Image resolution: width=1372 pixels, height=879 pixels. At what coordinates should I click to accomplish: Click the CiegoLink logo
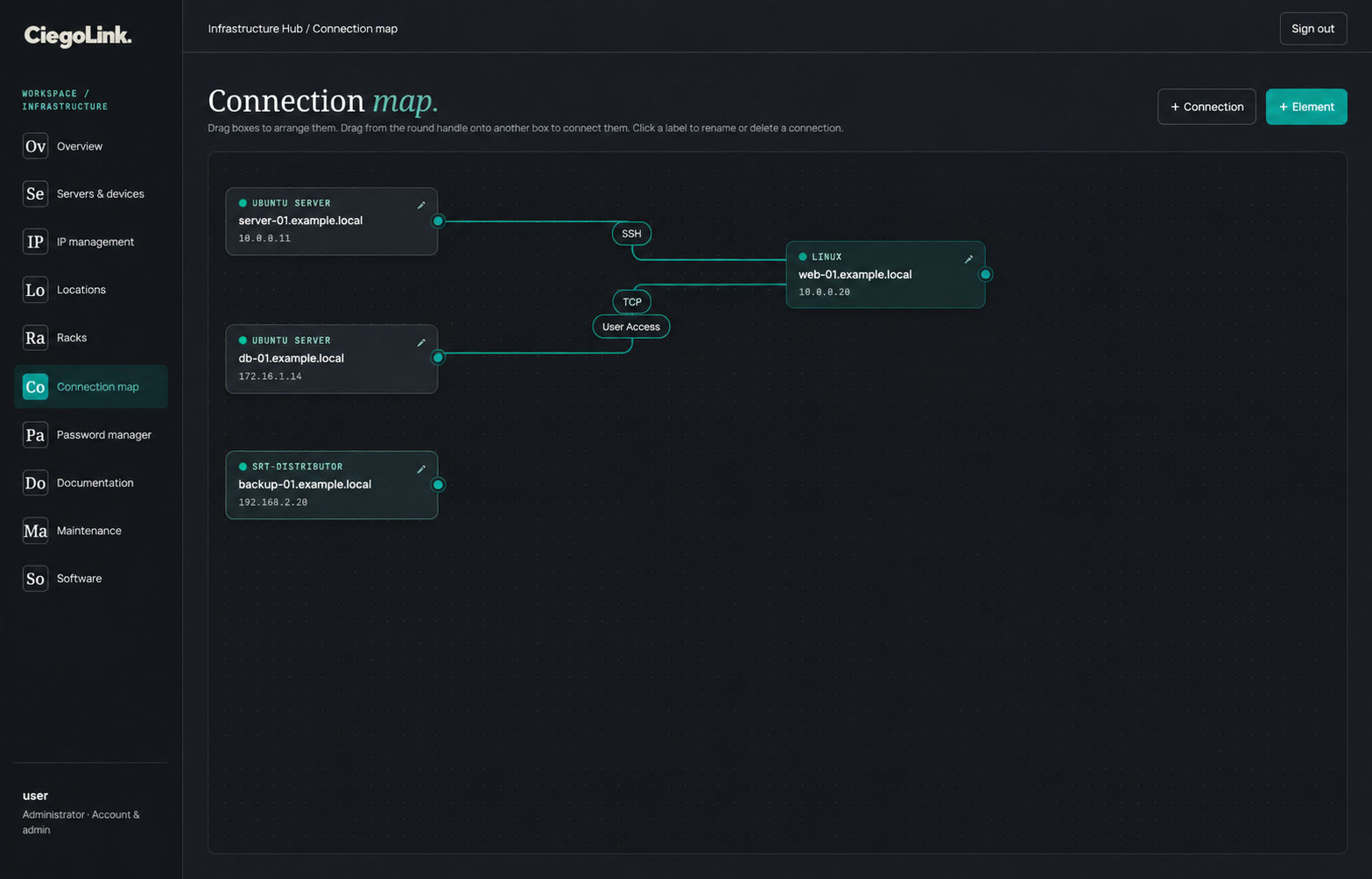point(78,36)
